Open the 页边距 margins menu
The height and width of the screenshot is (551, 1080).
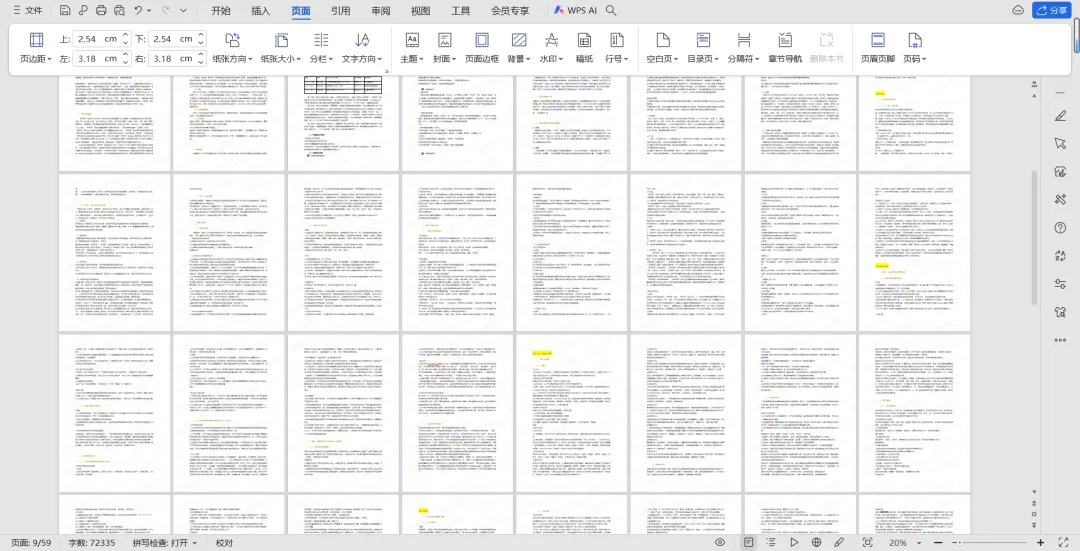pyautogui.click(x=36, y=48)
